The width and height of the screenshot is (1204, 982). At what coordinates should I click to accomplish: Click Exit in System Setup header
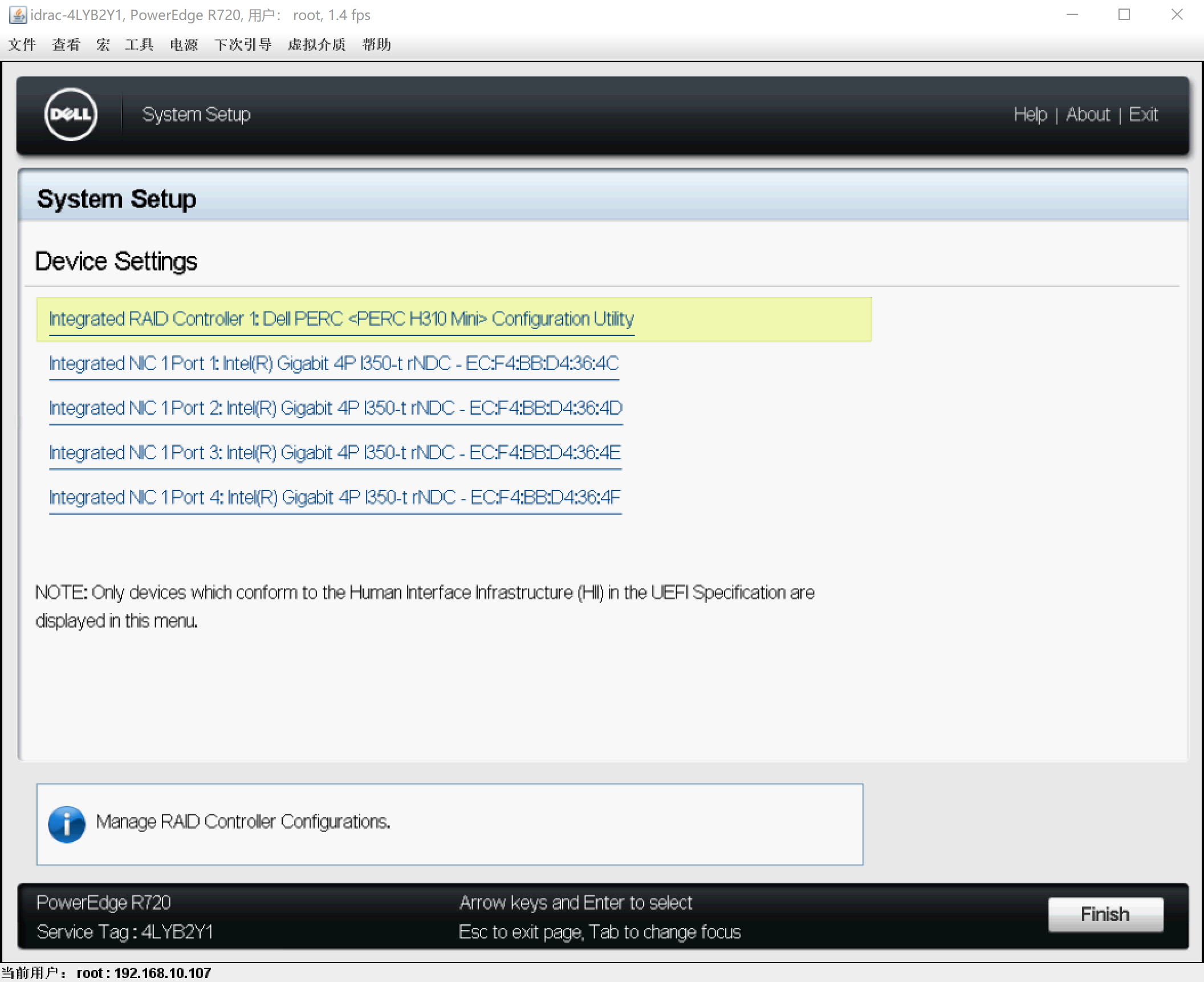pos(1143,115)
